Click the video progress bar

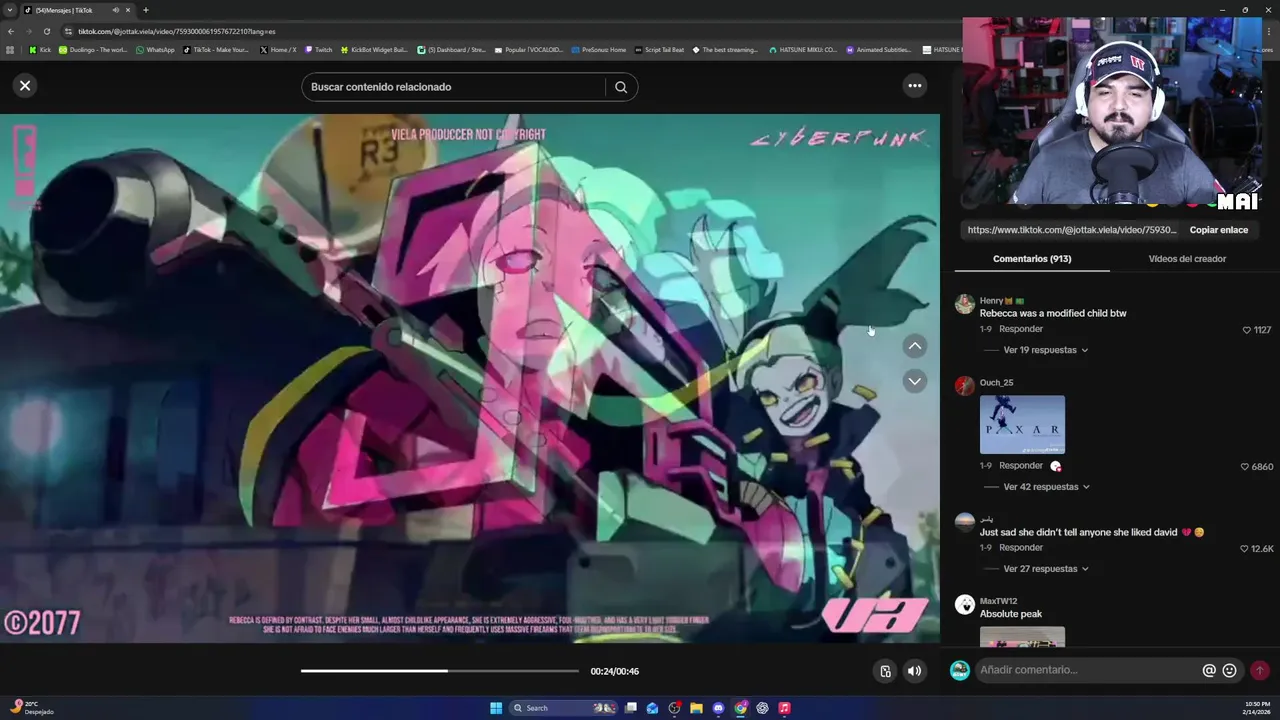440,671
